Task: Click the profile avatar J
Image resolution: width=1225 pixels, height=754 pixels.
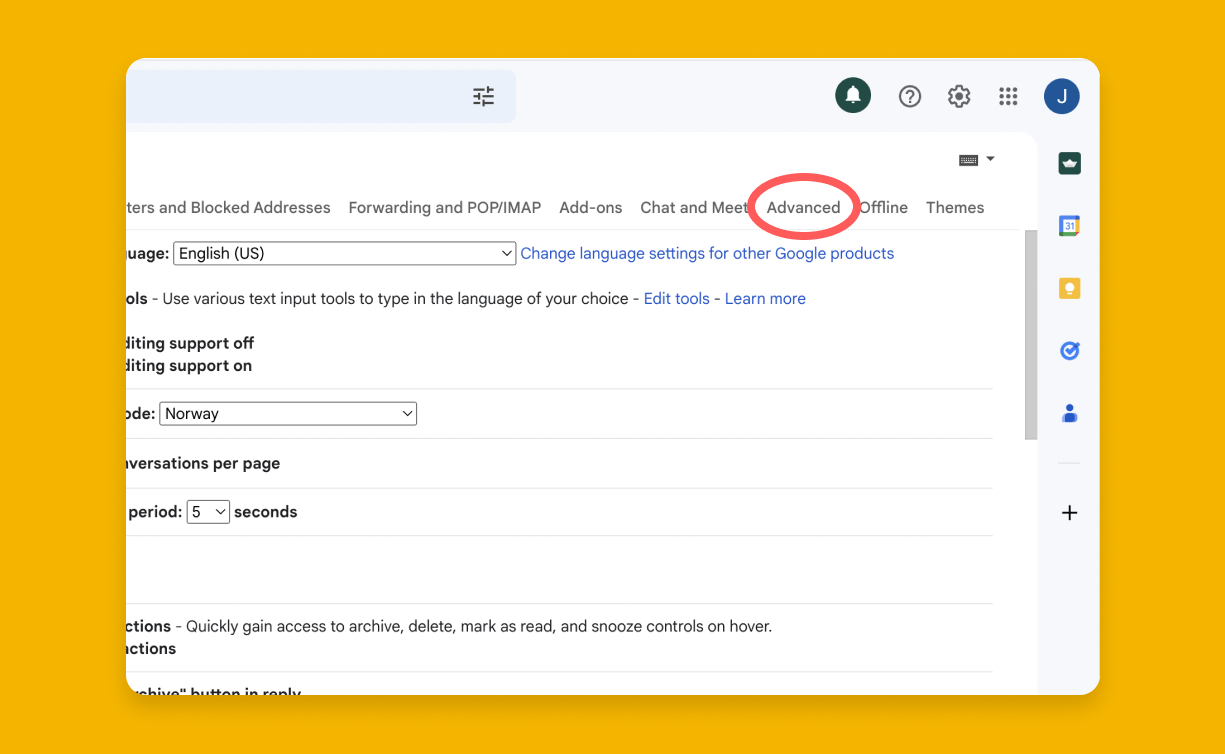Action: point(1062,96)
